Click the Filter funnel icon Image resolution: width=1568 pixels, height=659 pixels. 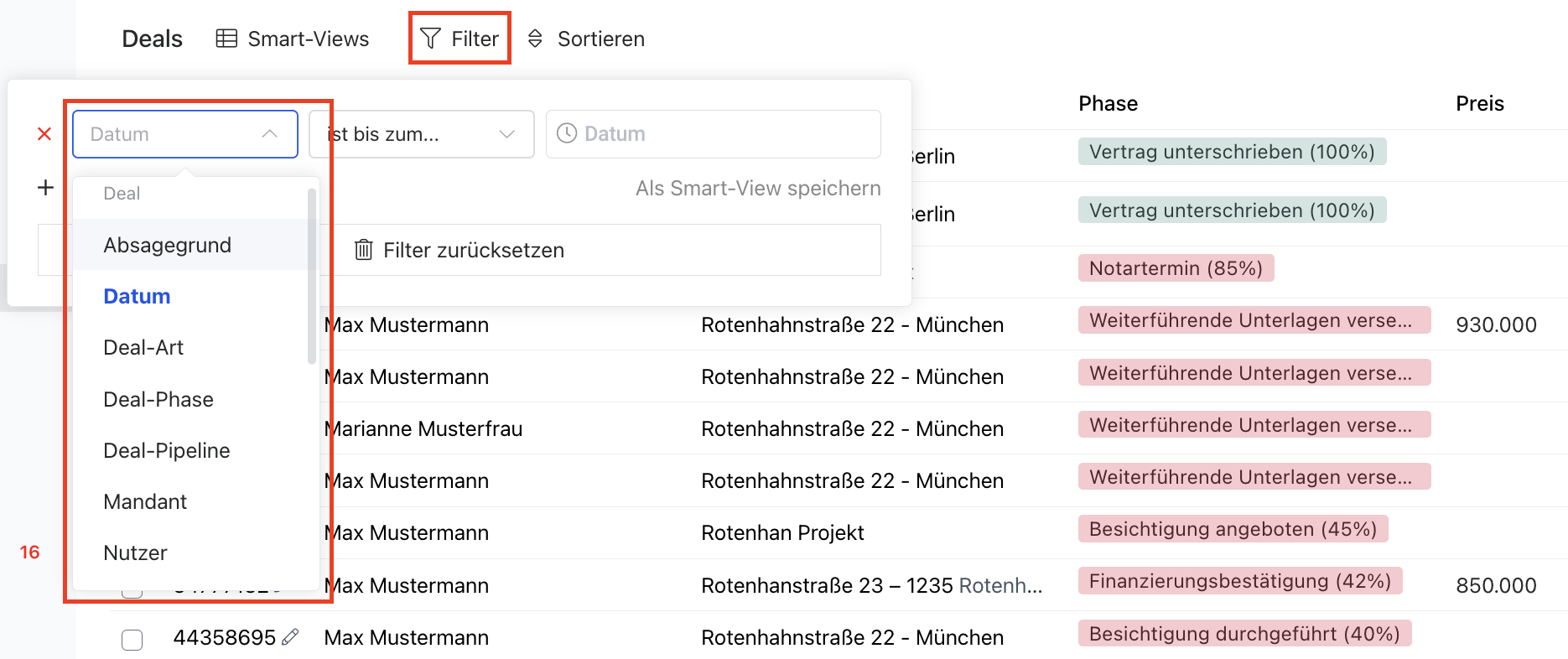pos(430,39)
